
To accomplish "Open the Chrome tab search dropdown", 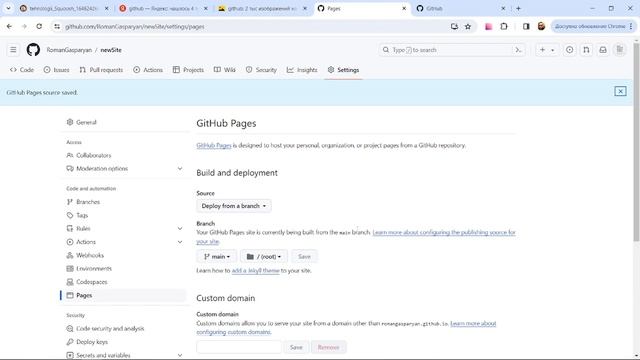I will 8,8.
